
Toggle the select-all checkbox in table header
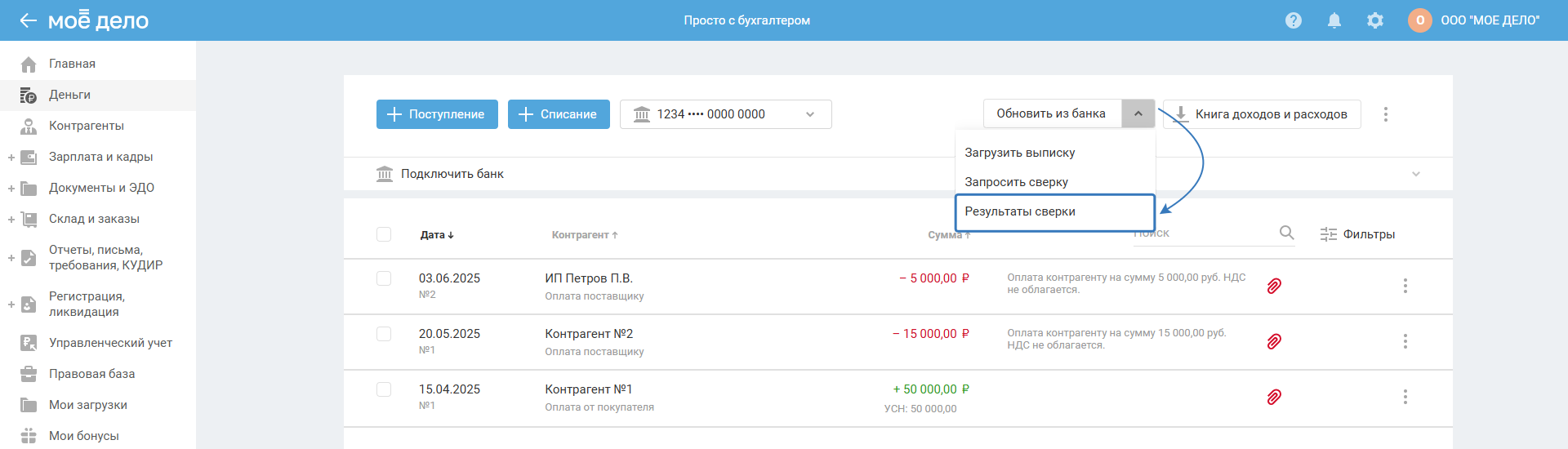(x=384, y=234)
